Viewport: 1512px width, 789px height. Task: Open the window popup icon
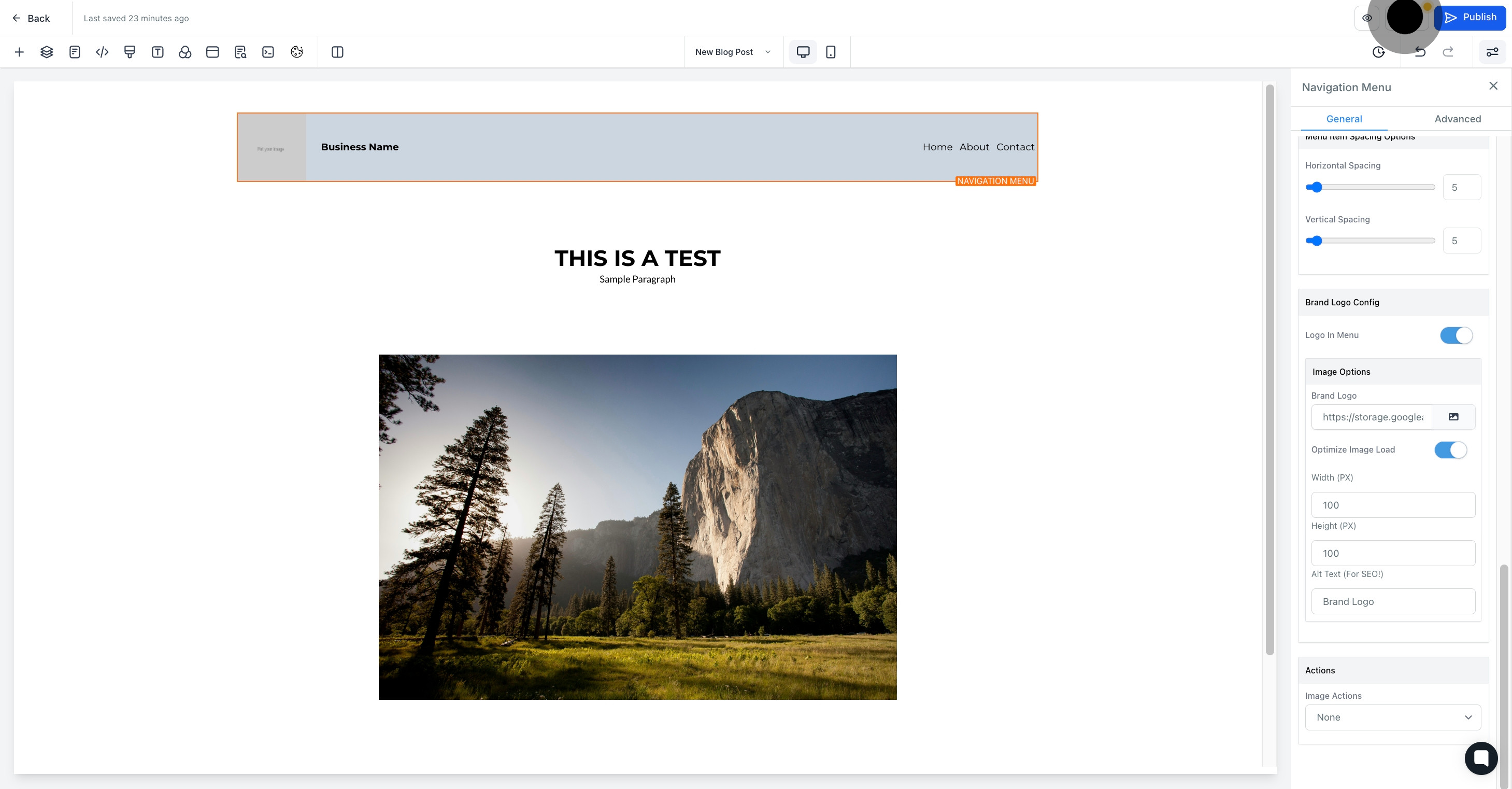(x=212, y=52)
